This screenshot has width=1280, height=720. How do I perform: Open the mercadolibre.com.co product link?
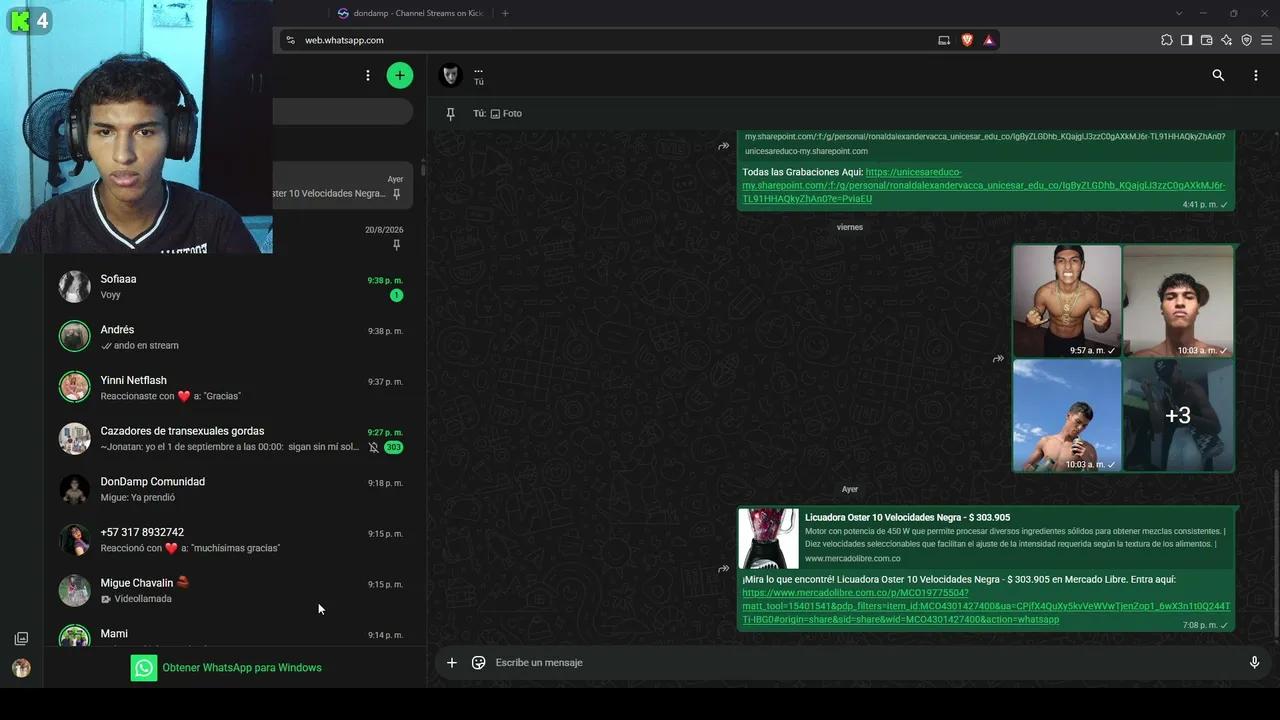point(986,606)
